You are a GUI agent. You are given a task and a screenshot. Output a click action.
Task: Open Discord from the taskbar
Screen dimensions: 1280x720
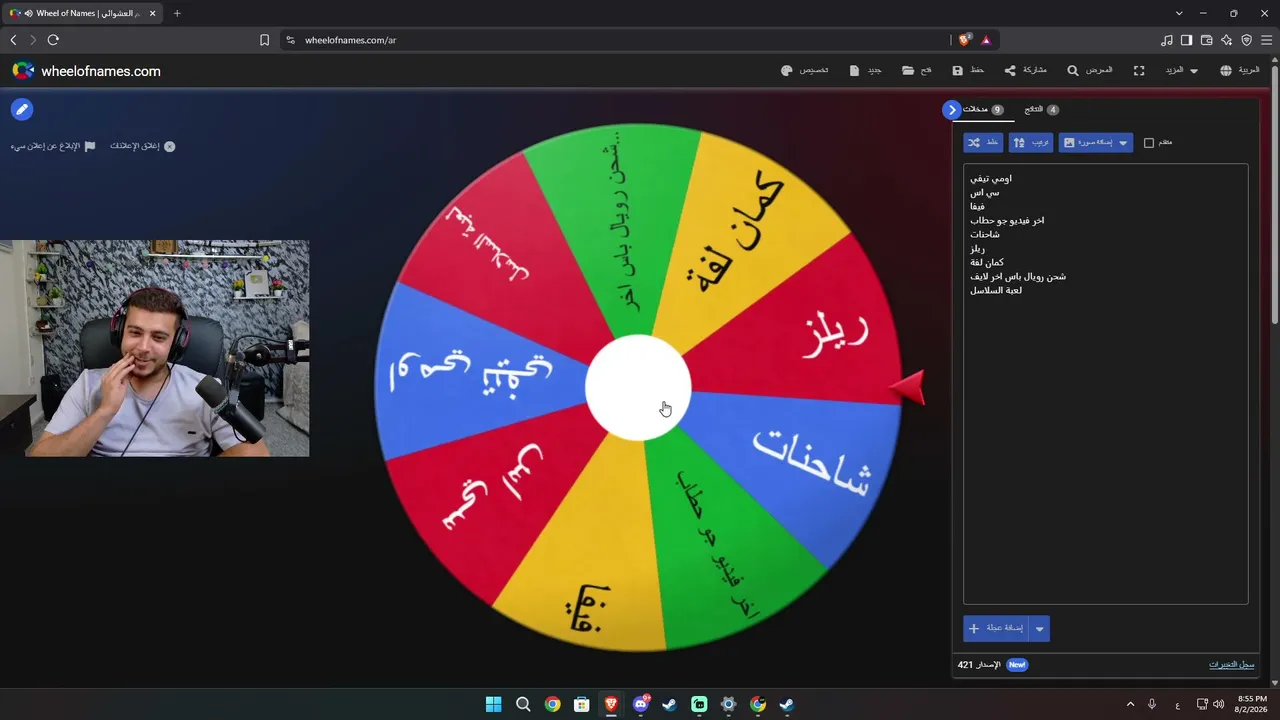(641, 704)
